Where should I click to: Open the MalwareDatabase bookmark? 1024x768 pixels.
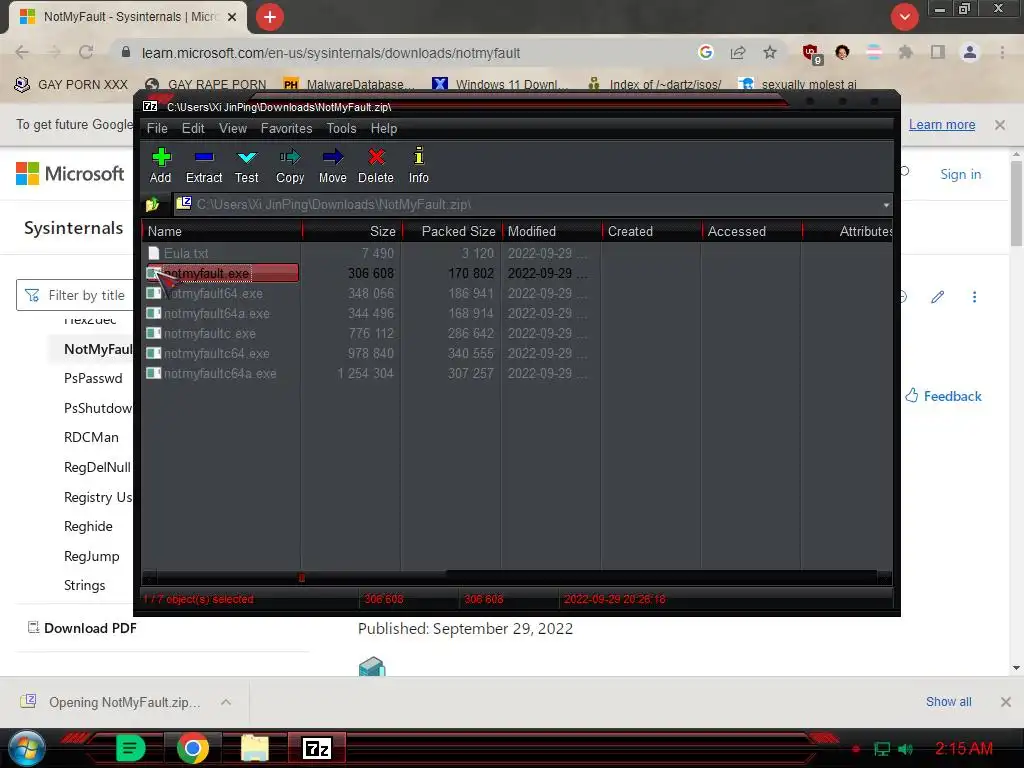(x=348, y=84)
